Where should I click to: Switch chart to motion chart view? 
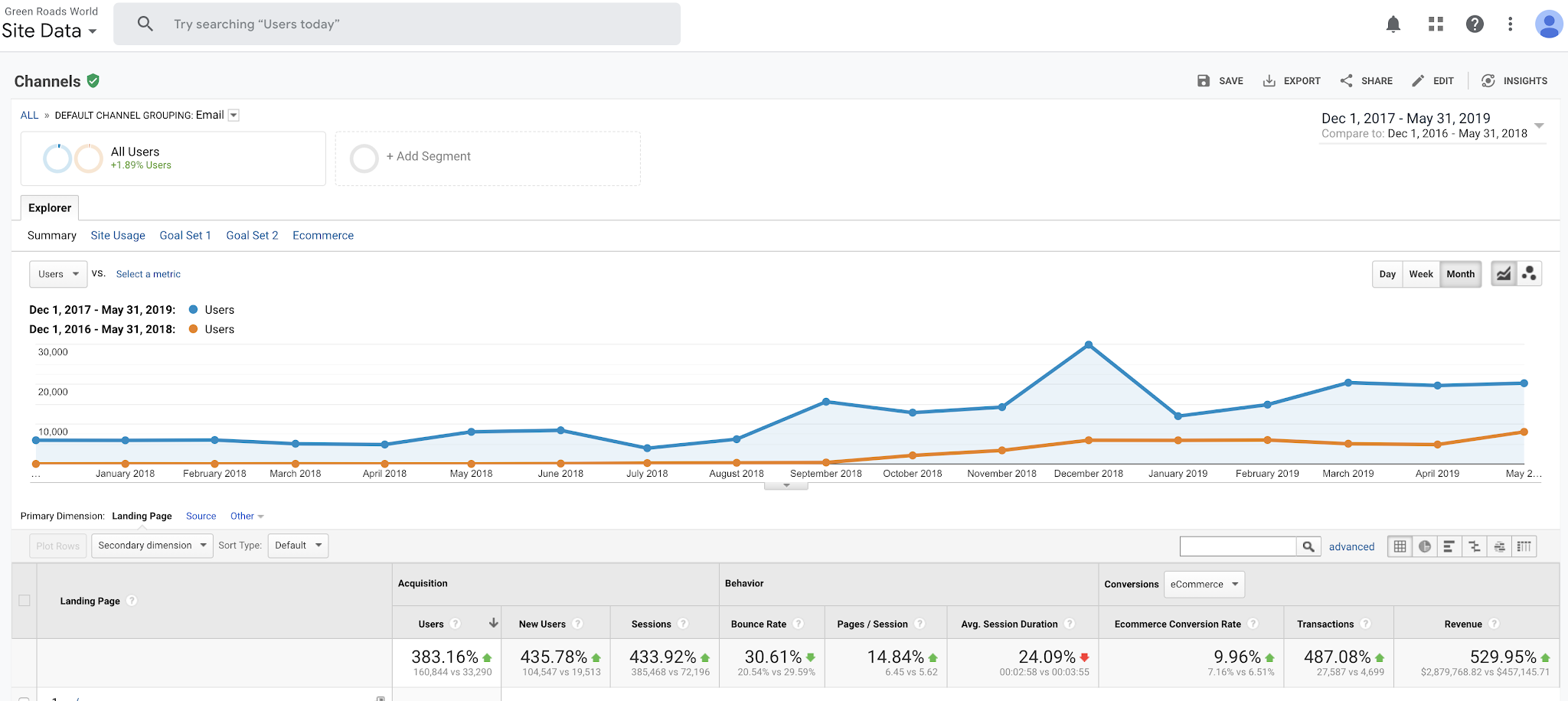pos(1529,274)
